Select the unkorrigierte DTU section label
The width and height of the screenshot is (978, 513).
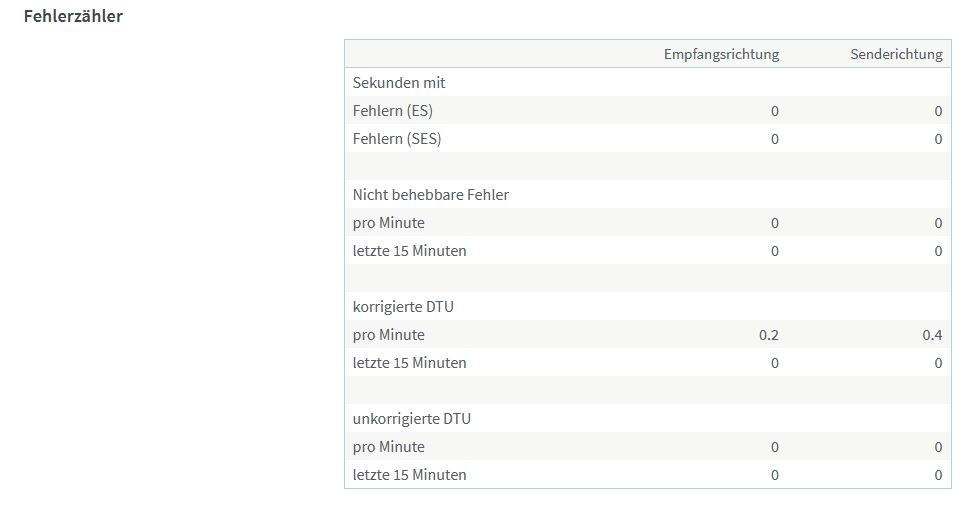412,419
